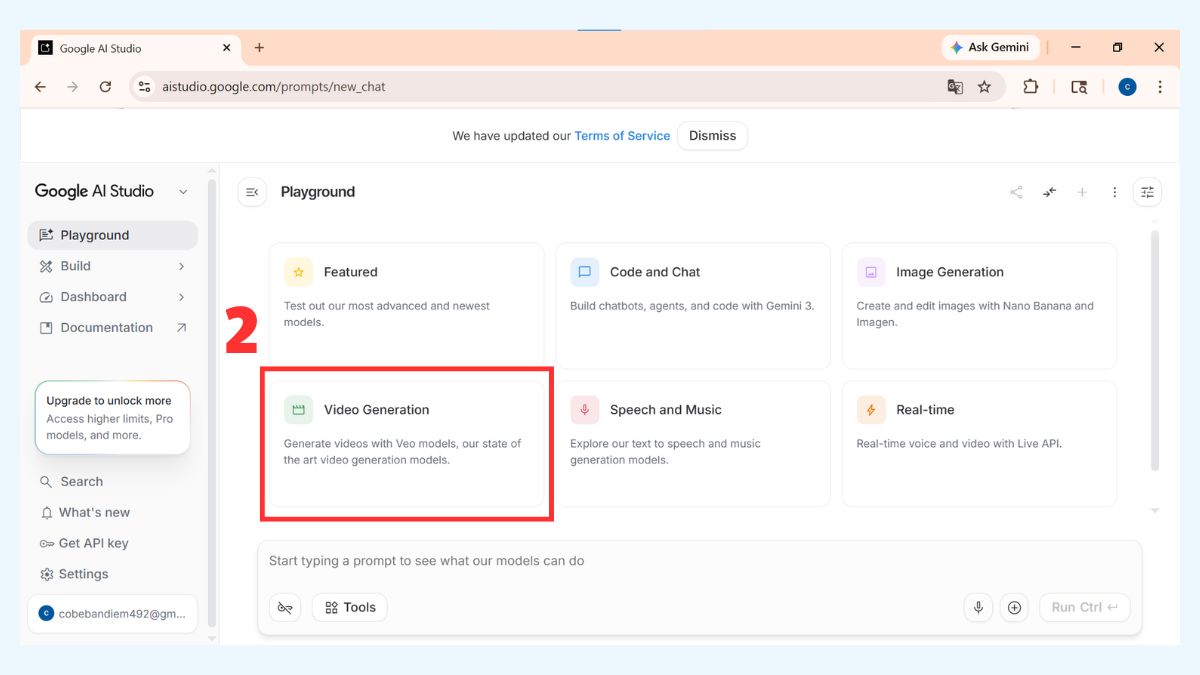Click the Upgrade to unlock more card
The height and width of the screenshot is (675, 1200).
tap(112, 417)
